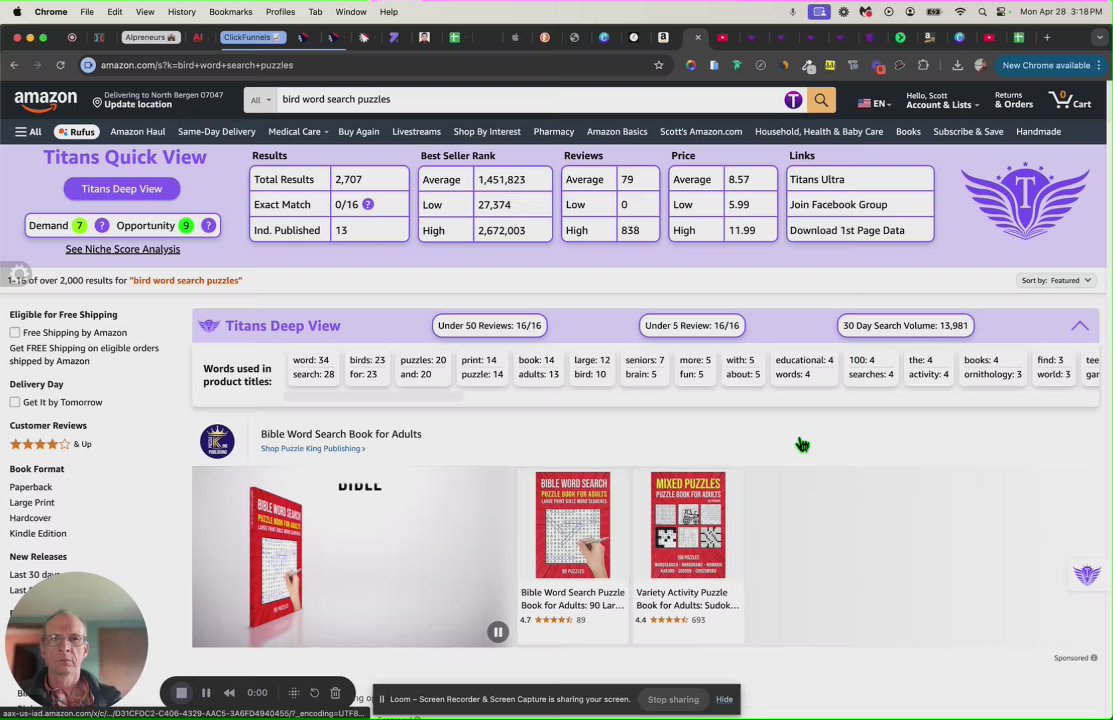This screenshot has height=720, width=1113.
Task: Open See Niche Score Analysis link
Action: (x=123, y=249)
